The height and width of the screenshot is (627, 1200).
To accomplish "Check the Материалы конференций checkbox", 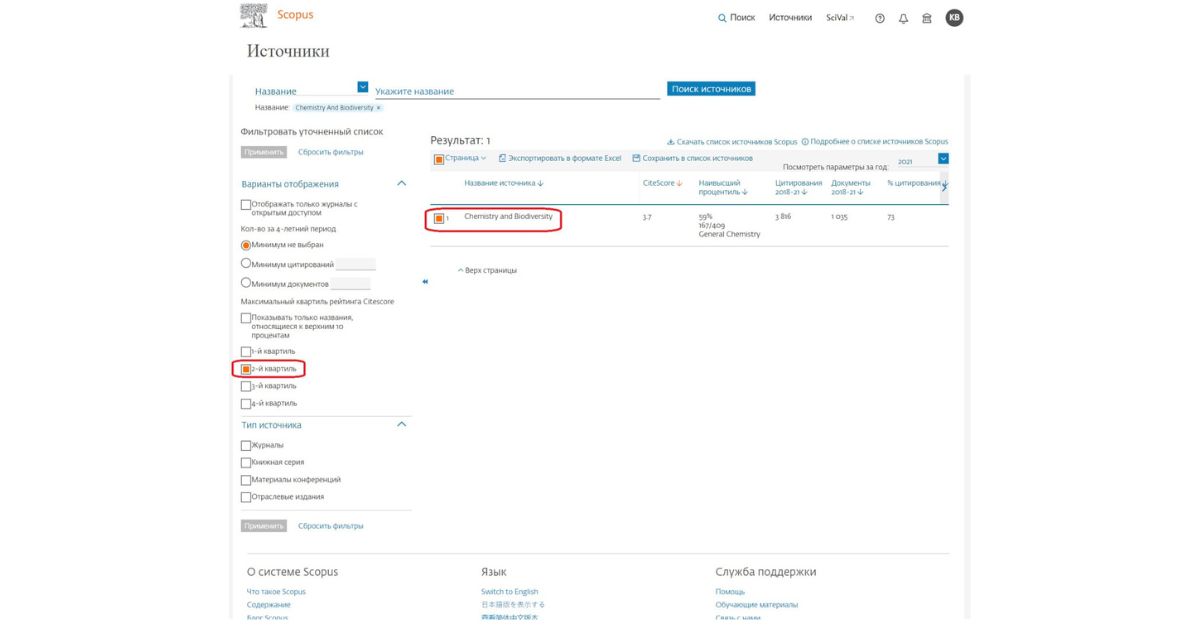I will 246,480.
